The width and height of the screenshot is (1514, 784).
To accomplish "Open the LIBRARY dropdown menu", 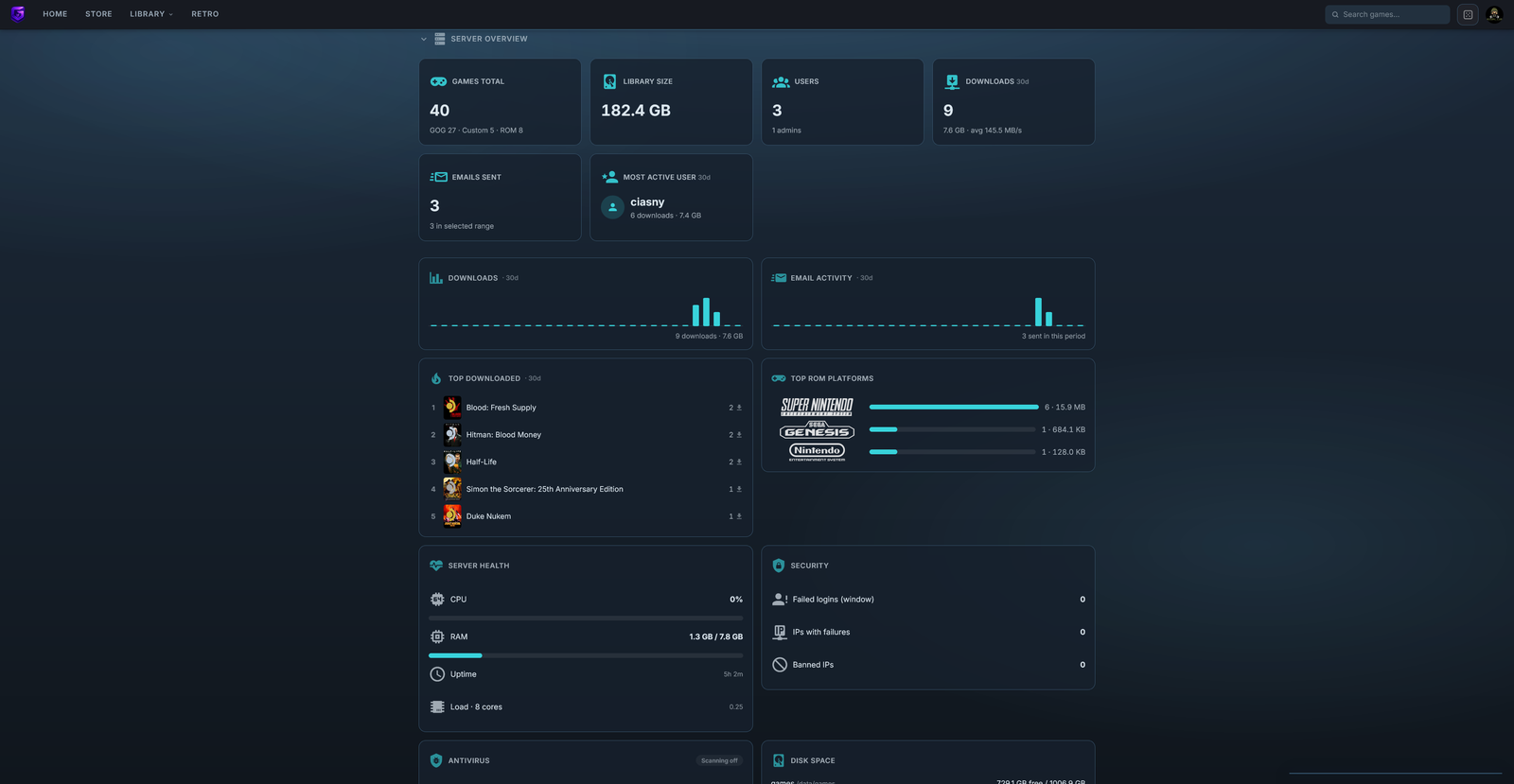I will point(151,14).
